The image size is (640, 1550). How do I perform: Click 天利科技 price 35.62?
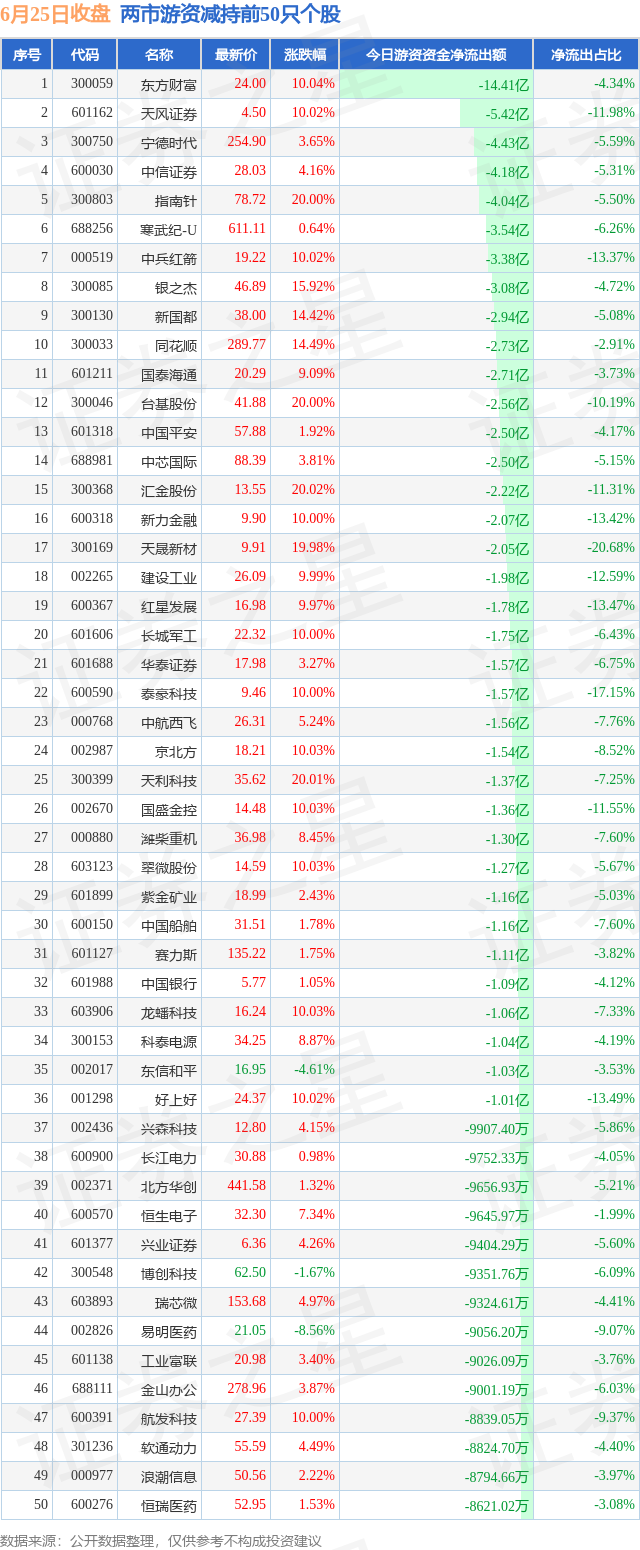[248, 781]
